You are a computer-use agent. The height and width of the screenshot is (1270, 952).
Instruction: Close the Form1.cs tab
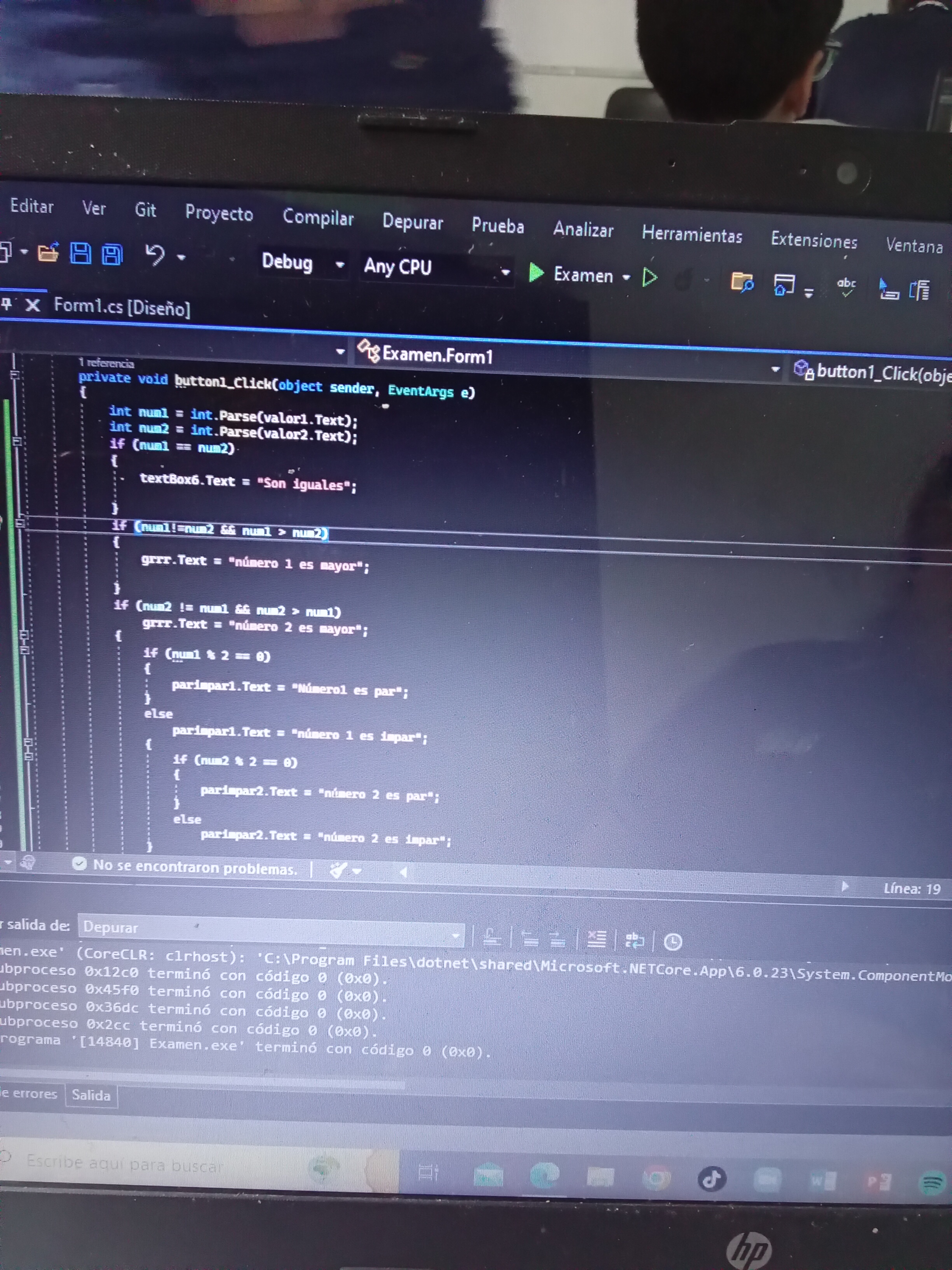(x=33, y=305)
